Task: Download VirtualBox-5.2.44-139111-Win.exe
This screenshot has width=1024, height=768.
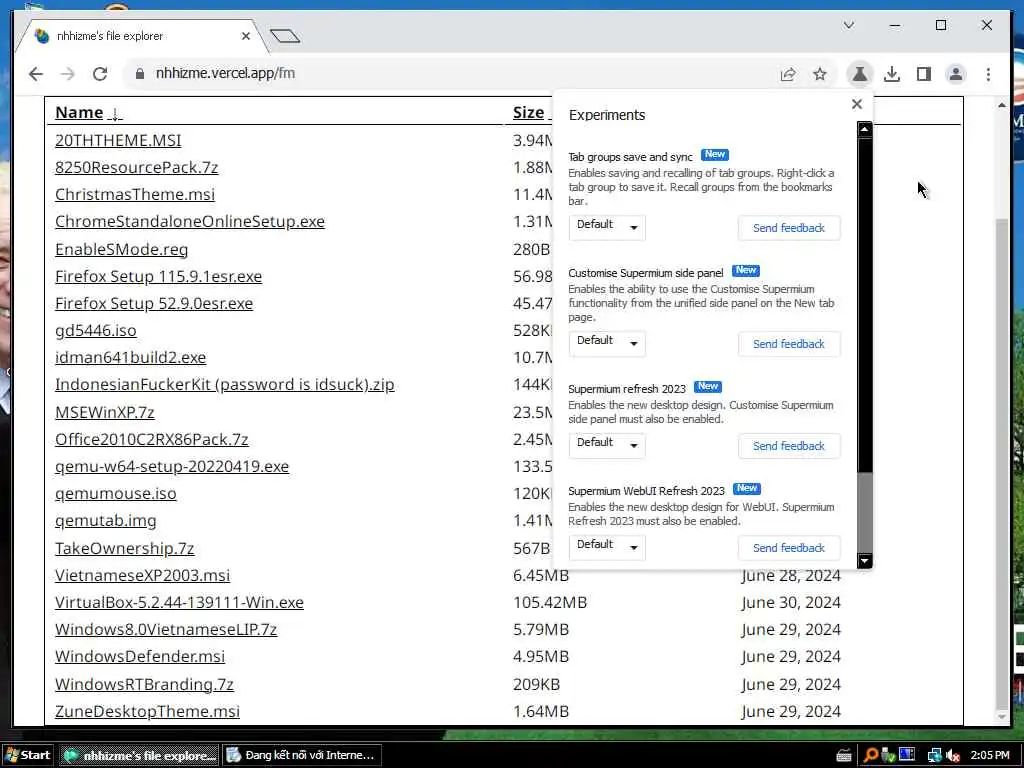Action: (179, 602)
